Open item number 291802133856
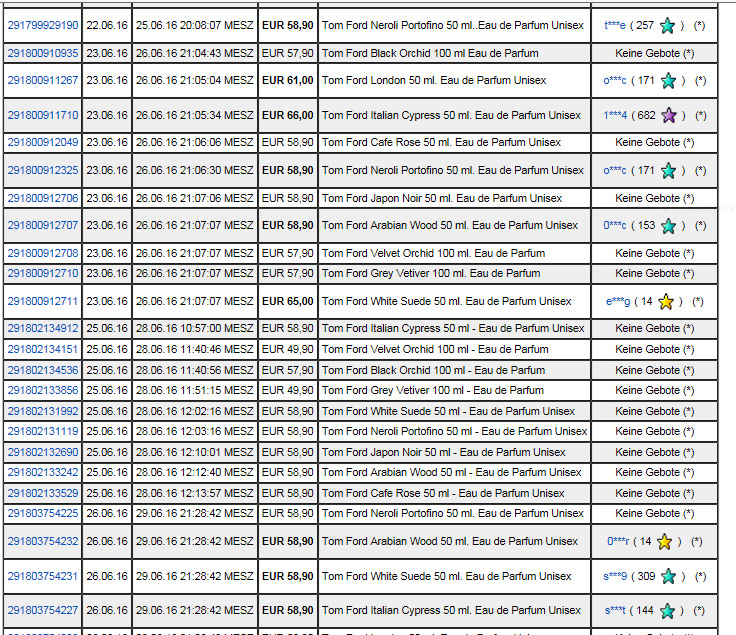This screenshot has width=736, height=635. click(43, 390)
